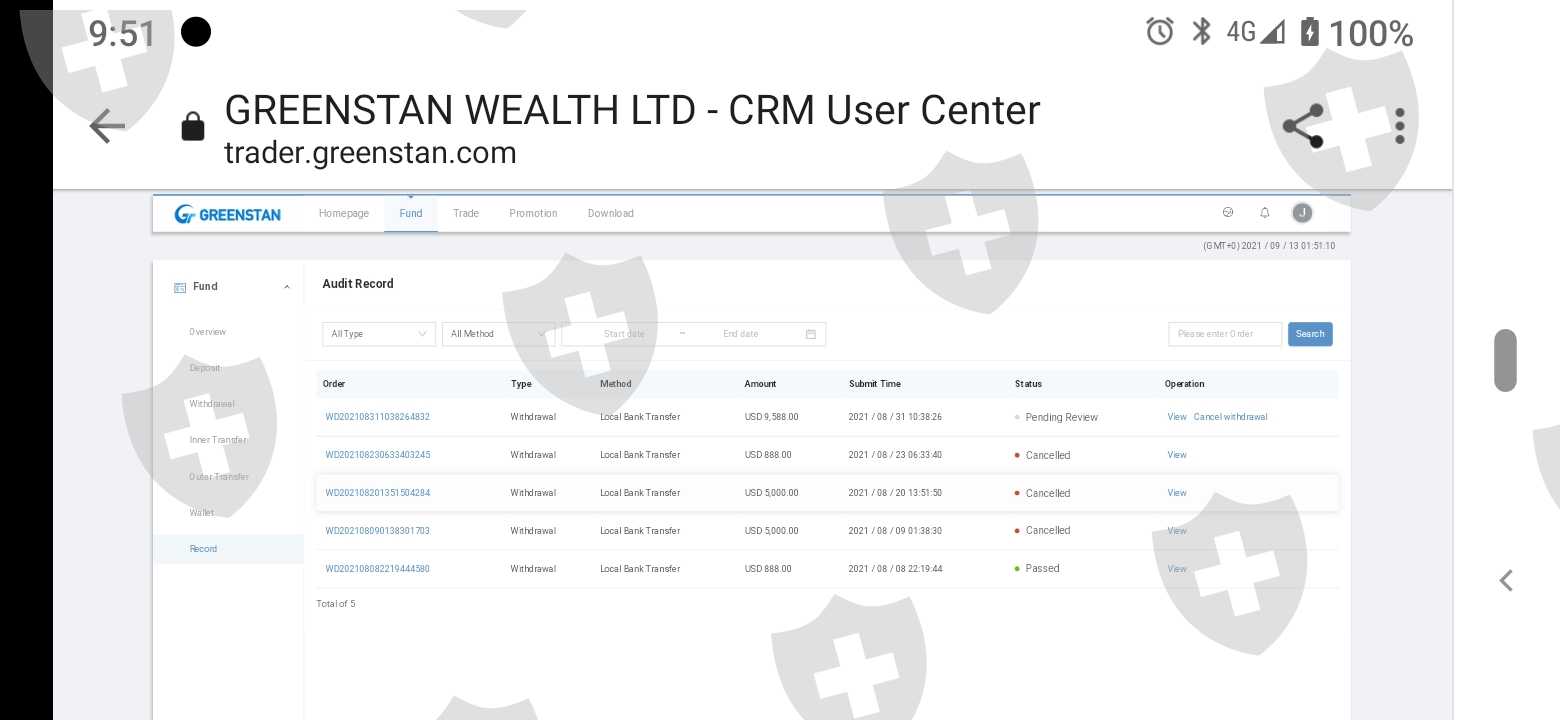Click the Method column header
The height and width of the screenshot is (720, 1560).
[x=616, y=384]
